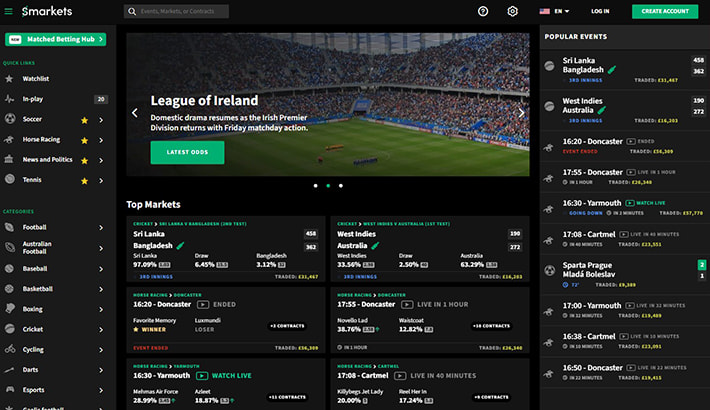Click the Watchlist star icon

pyautogui.click(x=9, y=79)
